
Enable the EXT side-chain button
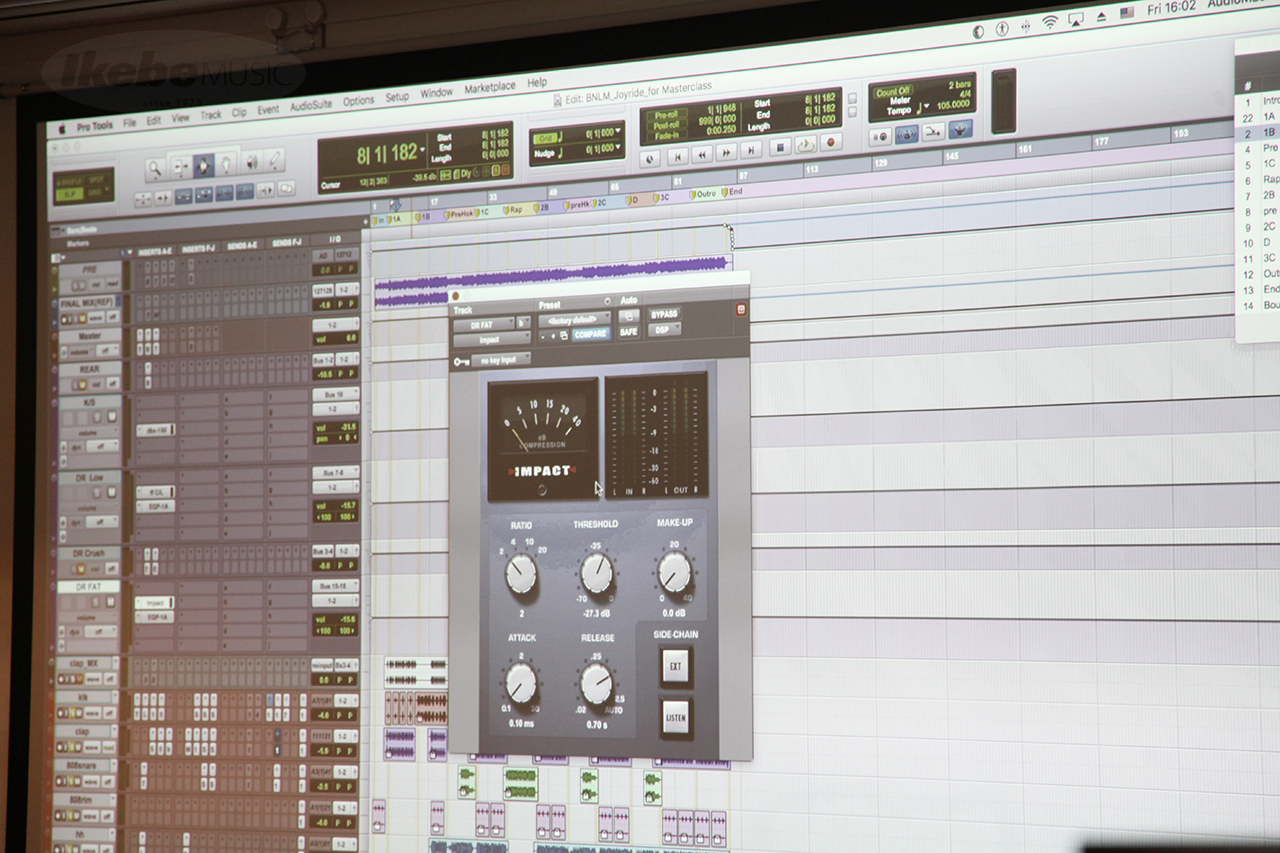click(676, 666)
